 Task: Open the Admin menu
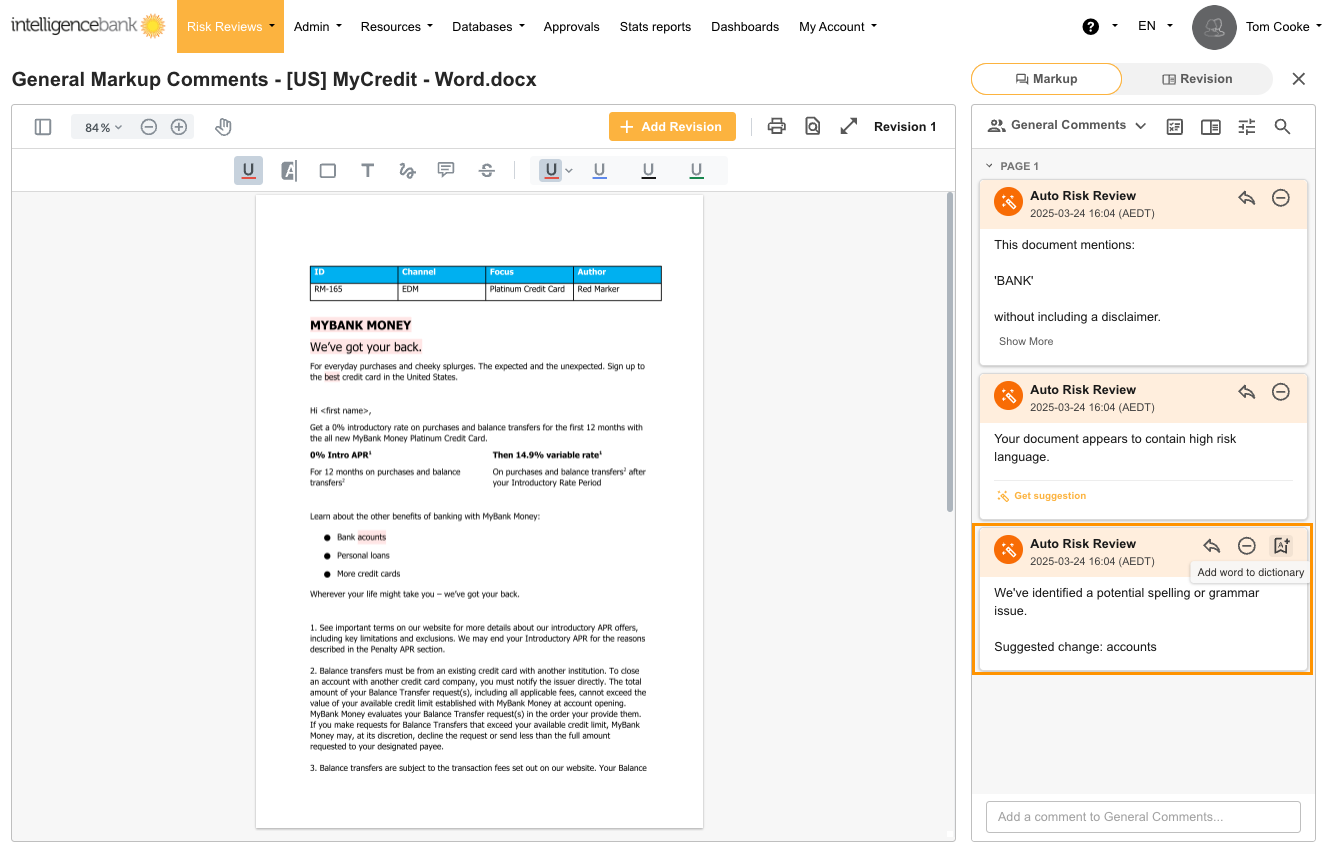coord(318,27)
